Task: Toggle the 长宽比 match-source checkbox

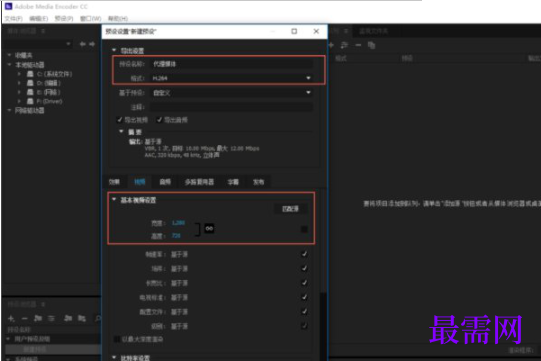Action: point(304,283)
